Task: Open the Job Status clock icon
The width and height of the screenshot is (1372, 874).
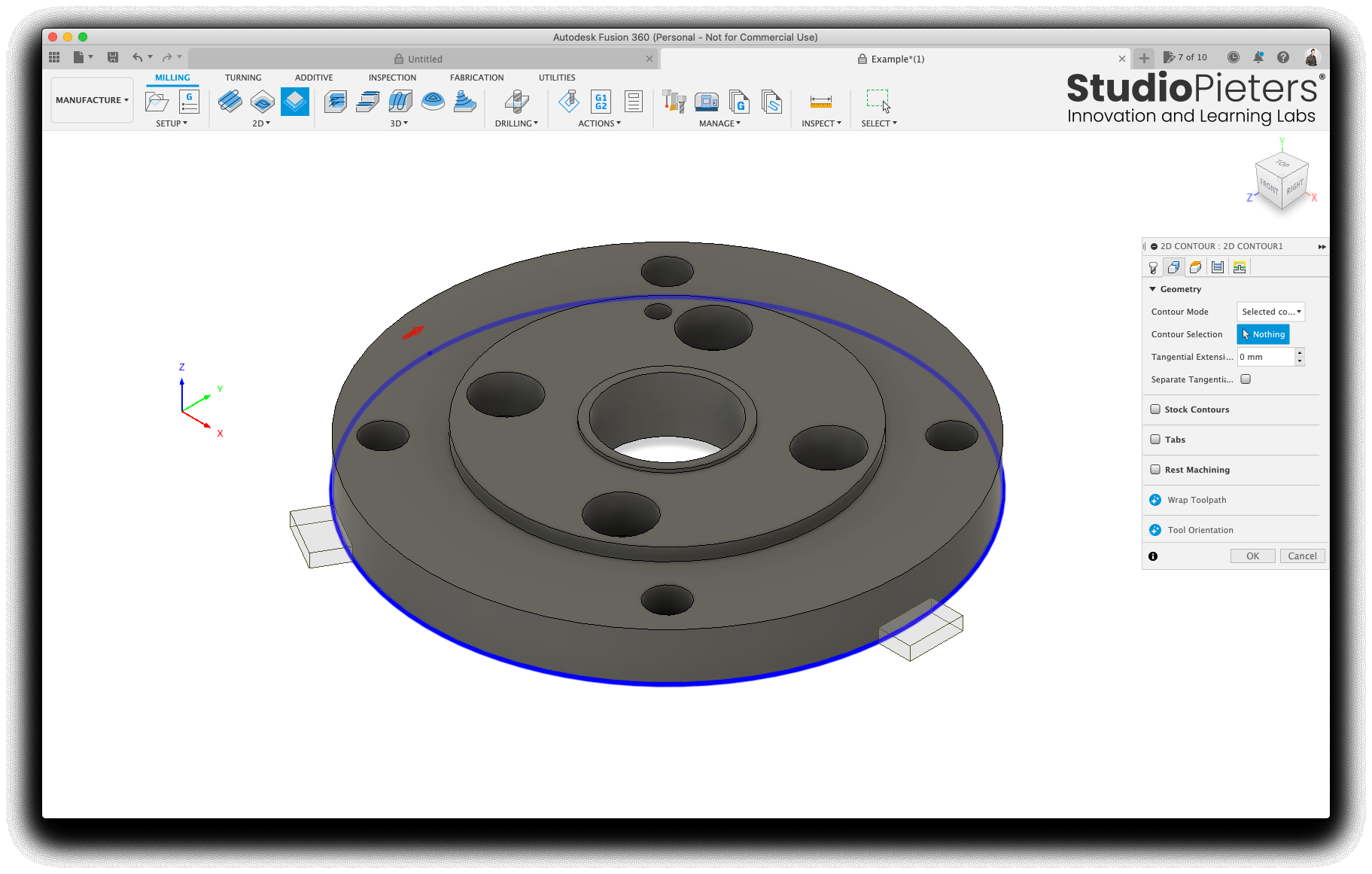Action: pyautogui.click(x=1233, y=57)
